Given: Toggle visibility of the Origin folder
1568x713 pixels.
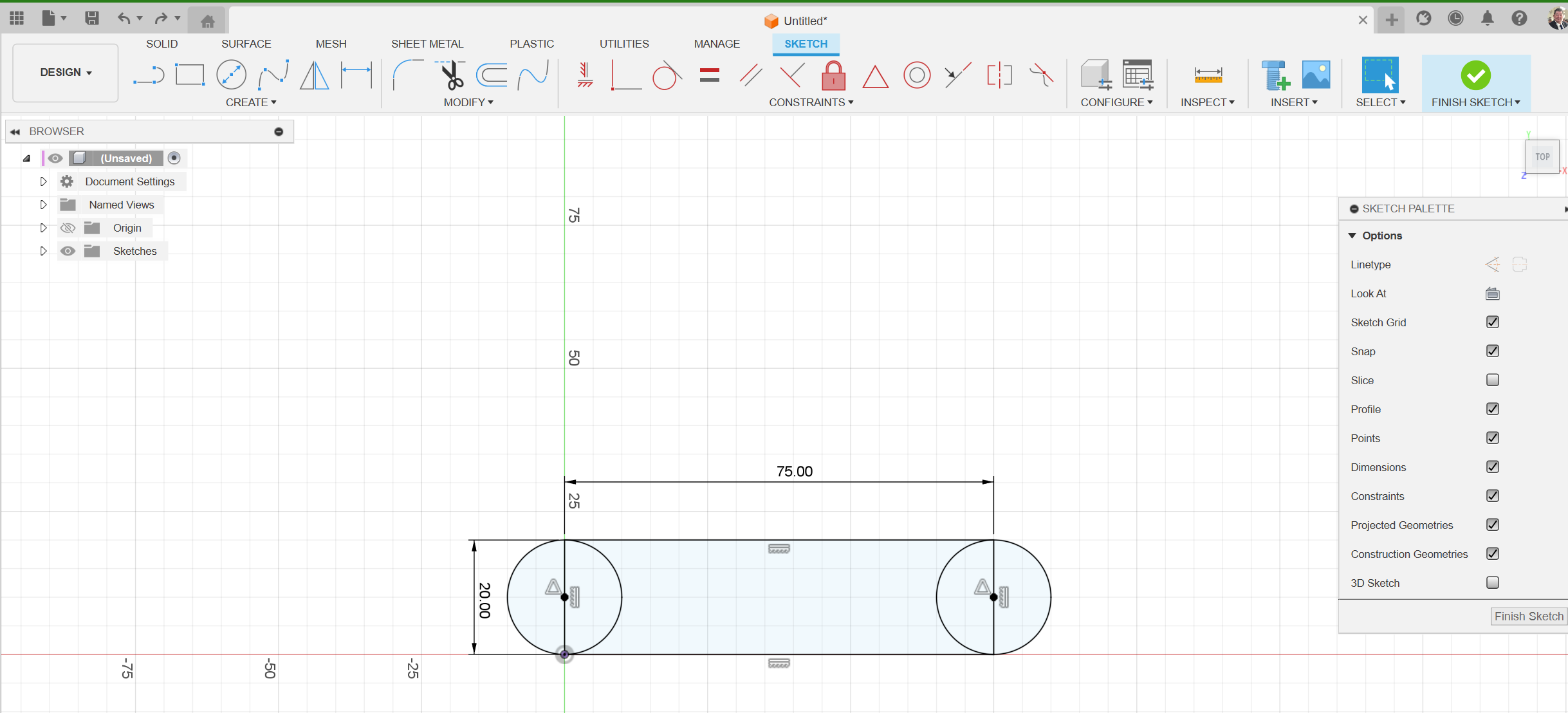Looking at the screenshot, I should point(67,227).
